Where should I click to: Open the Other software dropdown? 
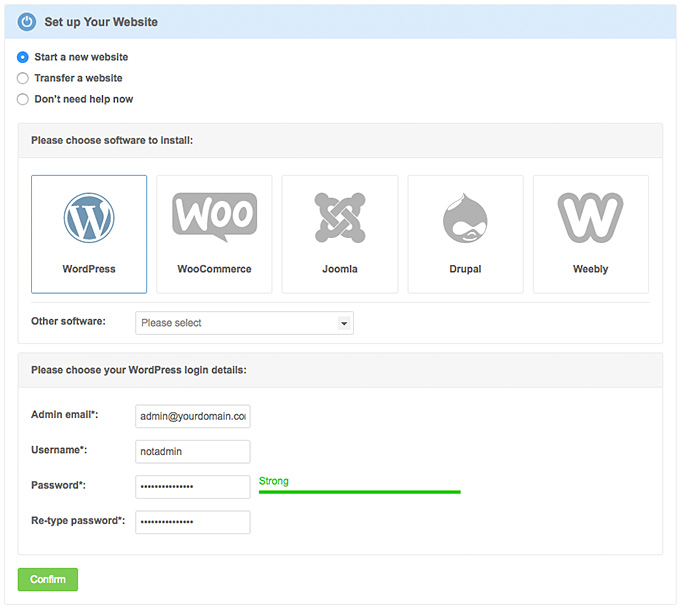(244, 323)
